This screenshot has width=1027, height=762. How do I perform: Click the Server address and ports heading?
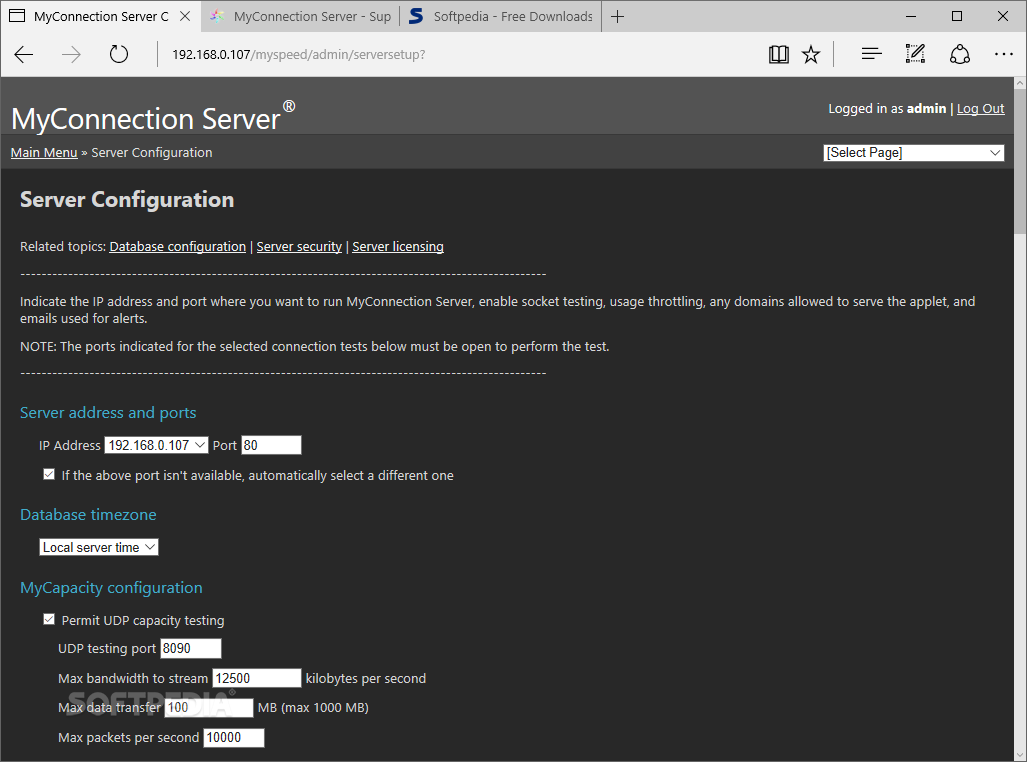(108, 413)
